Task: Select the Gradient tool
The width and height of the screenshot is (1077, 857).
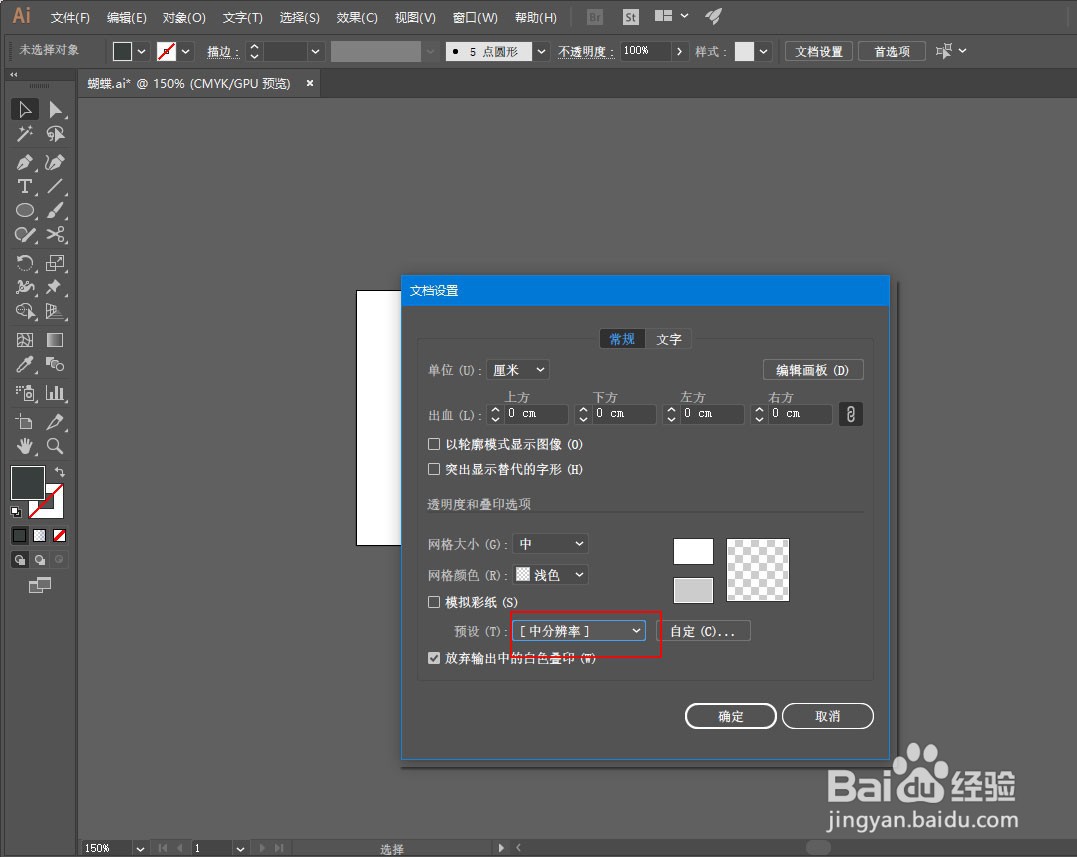Action: (x=55, y=340)
